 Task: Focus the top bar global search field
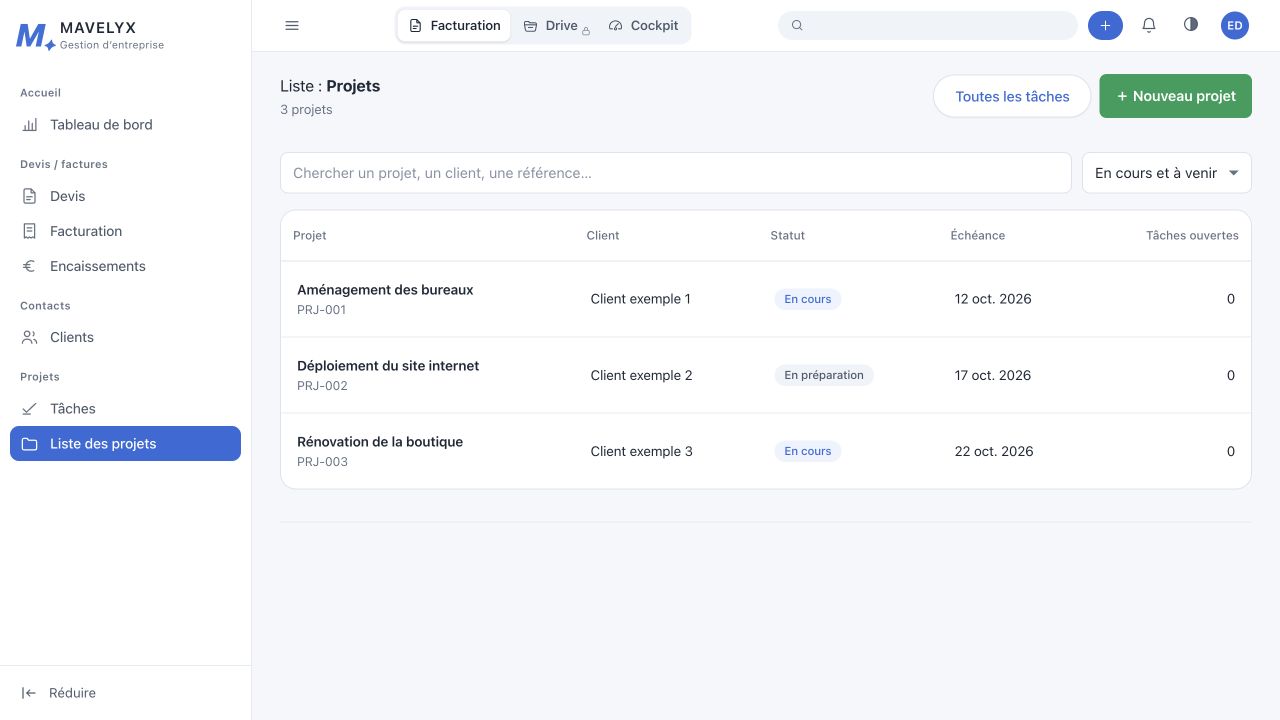tap(928, 26)
